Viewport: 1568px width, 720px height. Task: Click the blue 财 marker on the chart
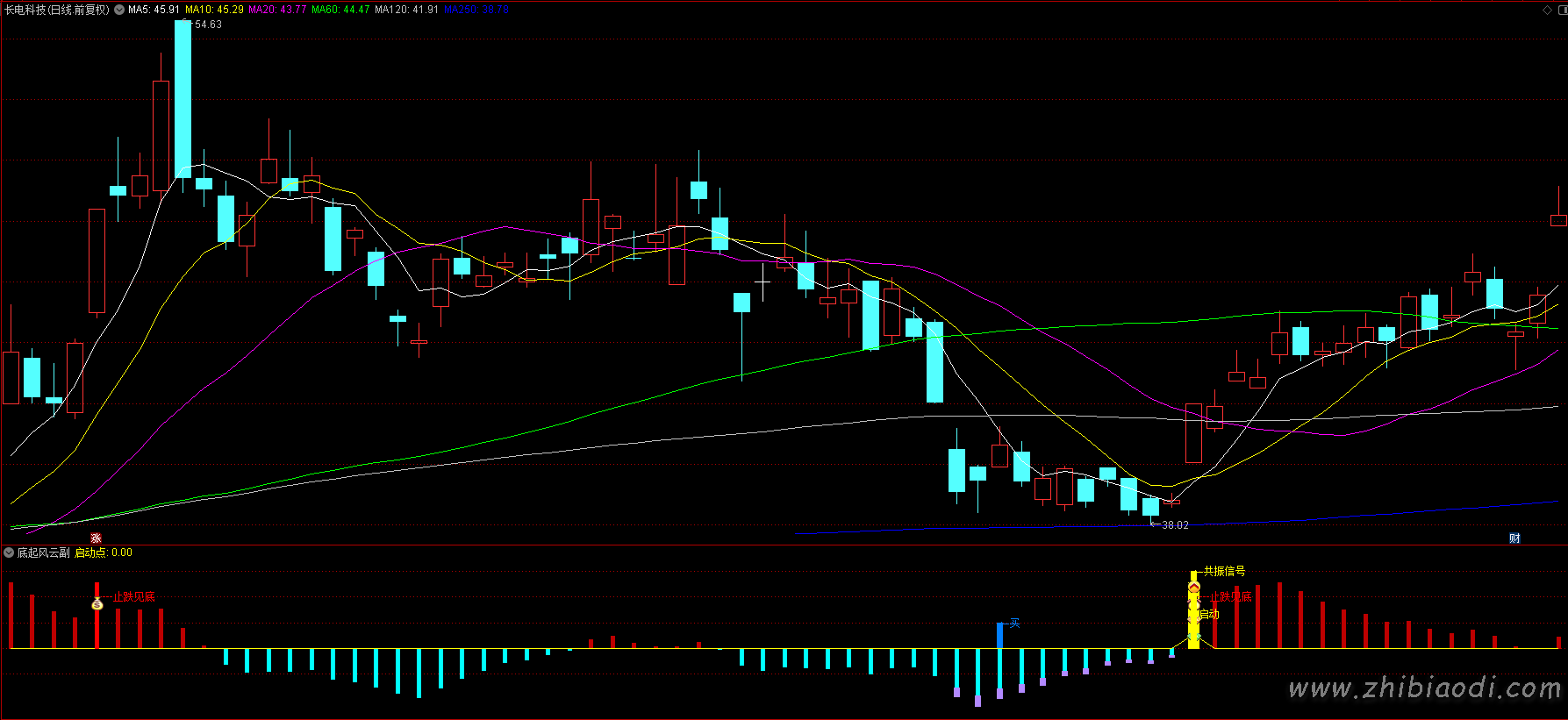(x=1514, y=538)
